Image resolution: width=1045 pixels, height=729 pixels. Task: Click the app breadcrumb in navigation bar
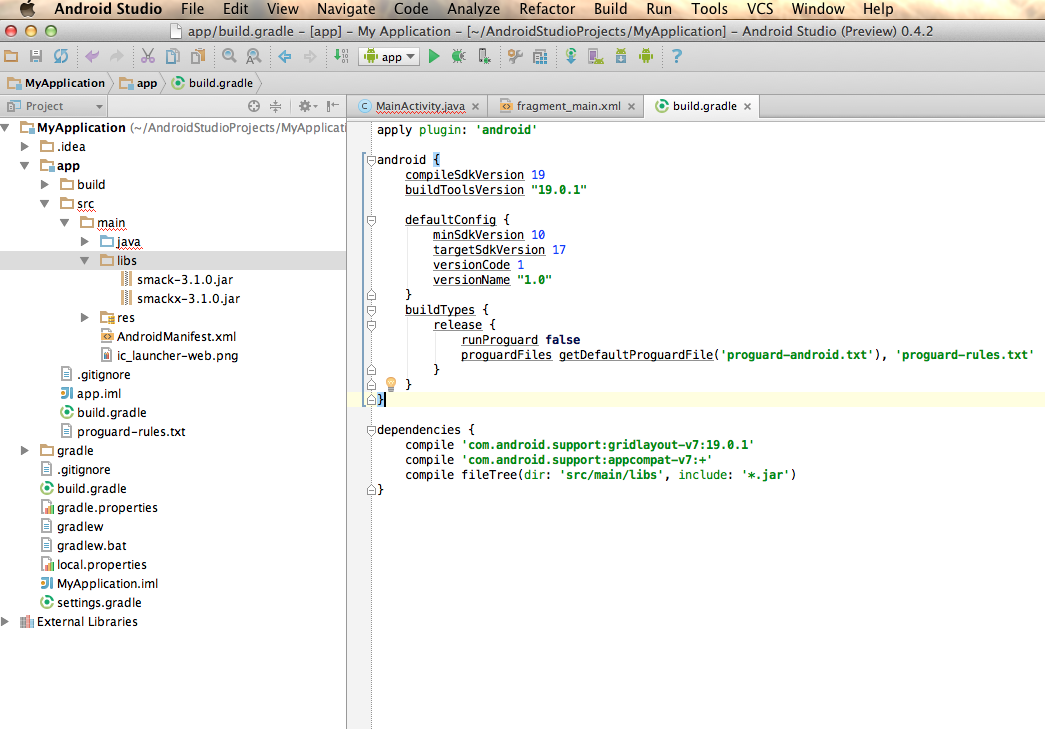click(139, 83)
